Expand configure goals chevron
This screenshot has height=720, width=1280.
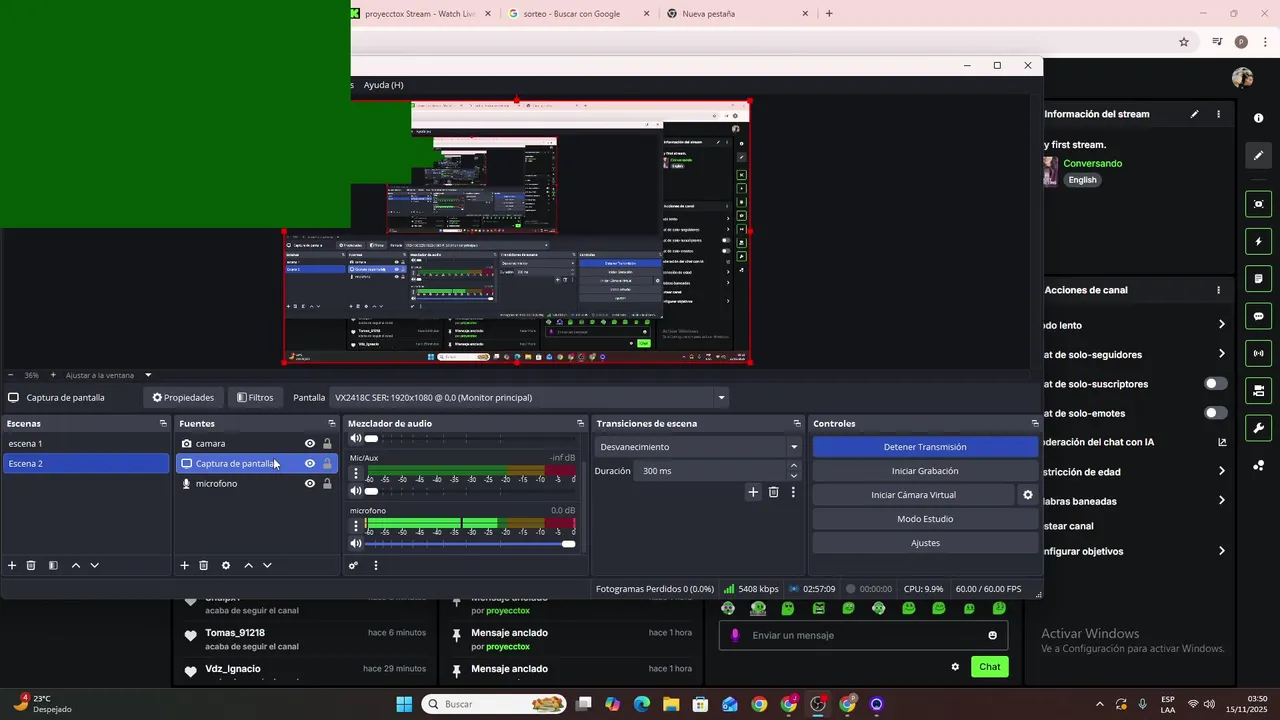pyautogui.click(x=1221, y=551)
